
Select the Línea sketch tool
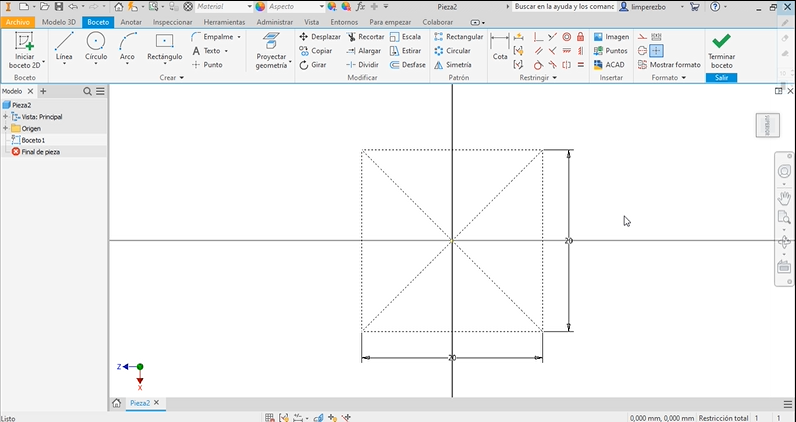pos(64,46)
